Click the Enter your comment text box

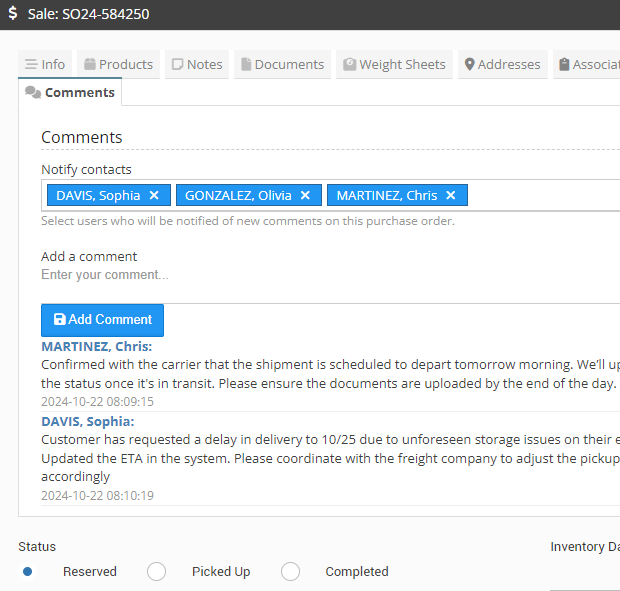[331, 284]
